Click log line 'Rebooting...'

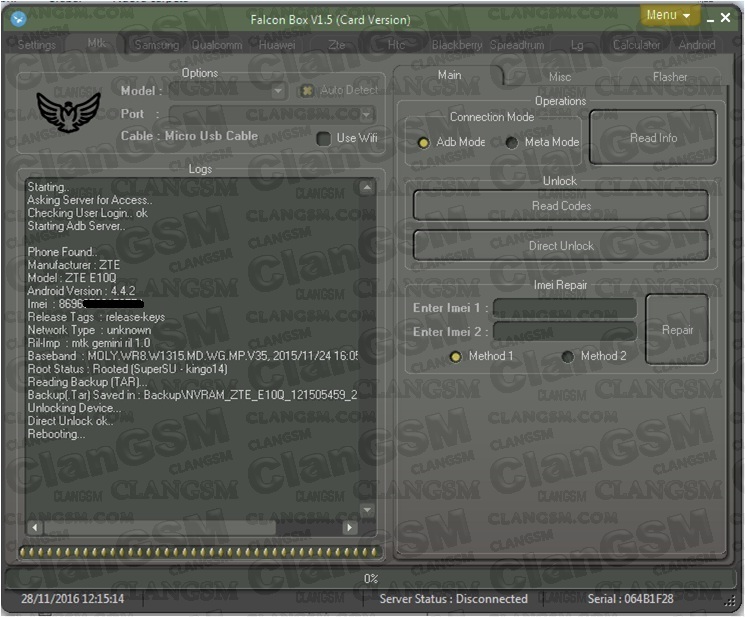point(57,434)
